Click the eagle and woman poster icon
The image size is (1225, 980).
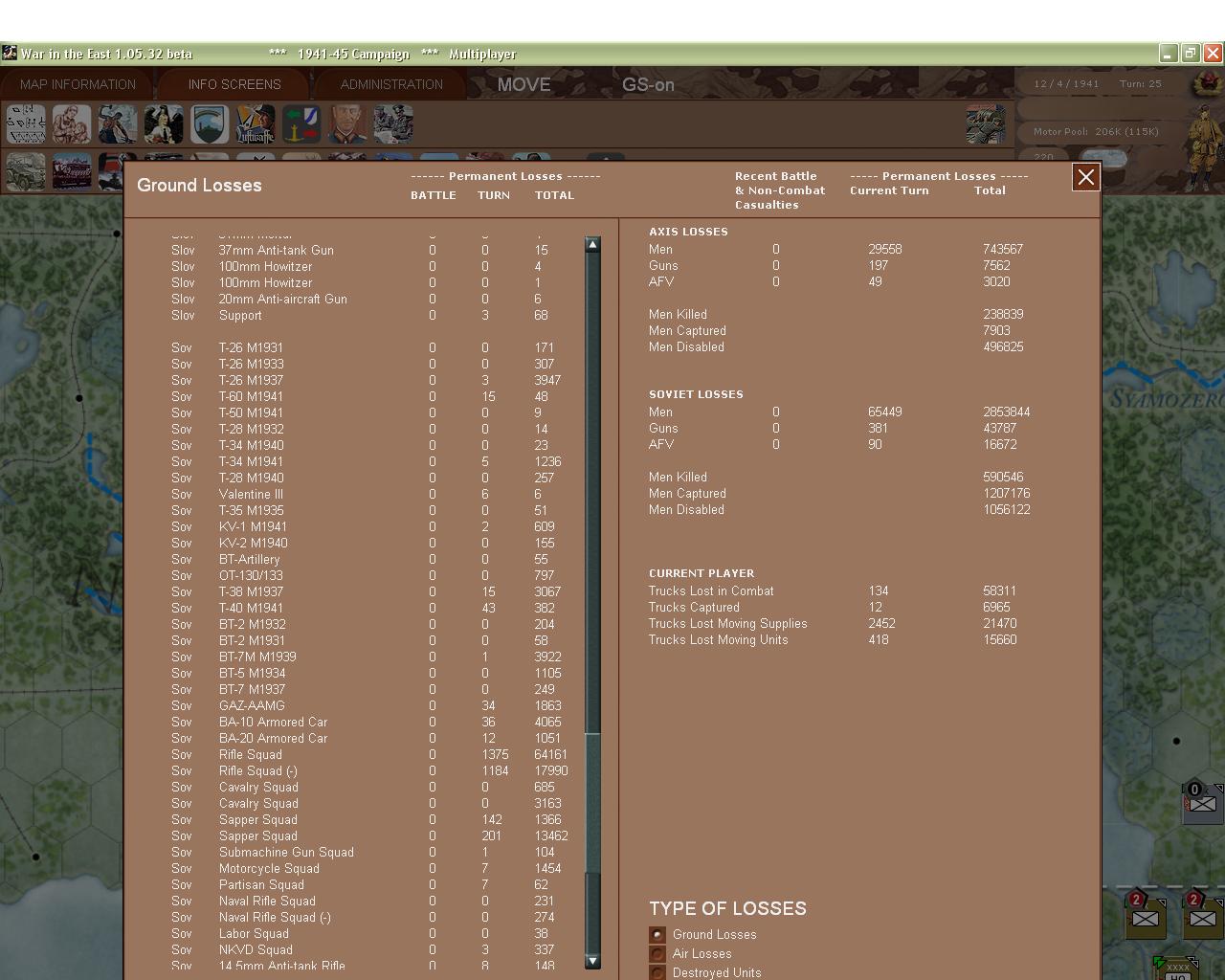(164, 124)
